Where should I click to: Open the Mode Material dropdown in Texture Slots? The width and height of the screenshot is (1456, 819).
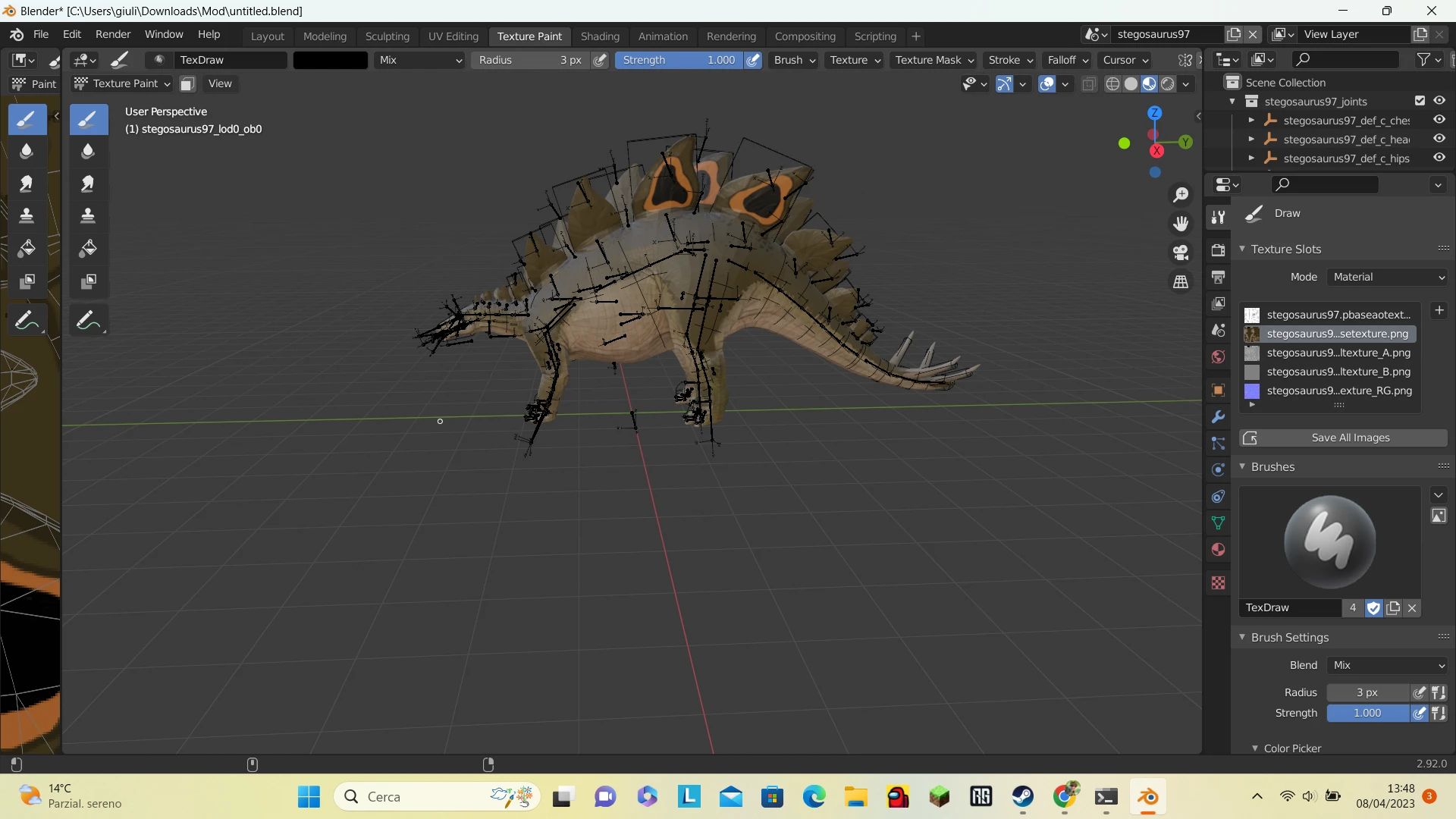pos(1387,277)
